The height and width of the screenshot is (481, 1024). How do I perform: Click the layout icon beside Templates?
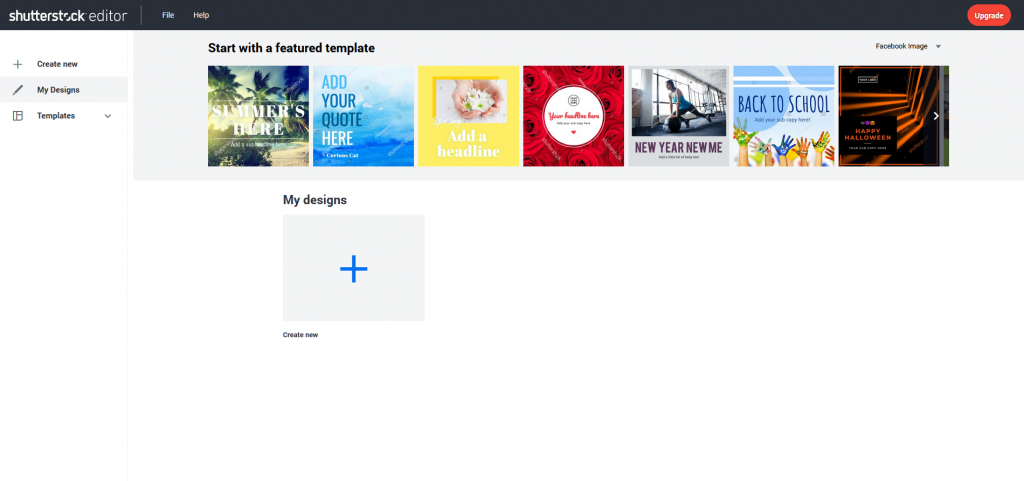18,116
